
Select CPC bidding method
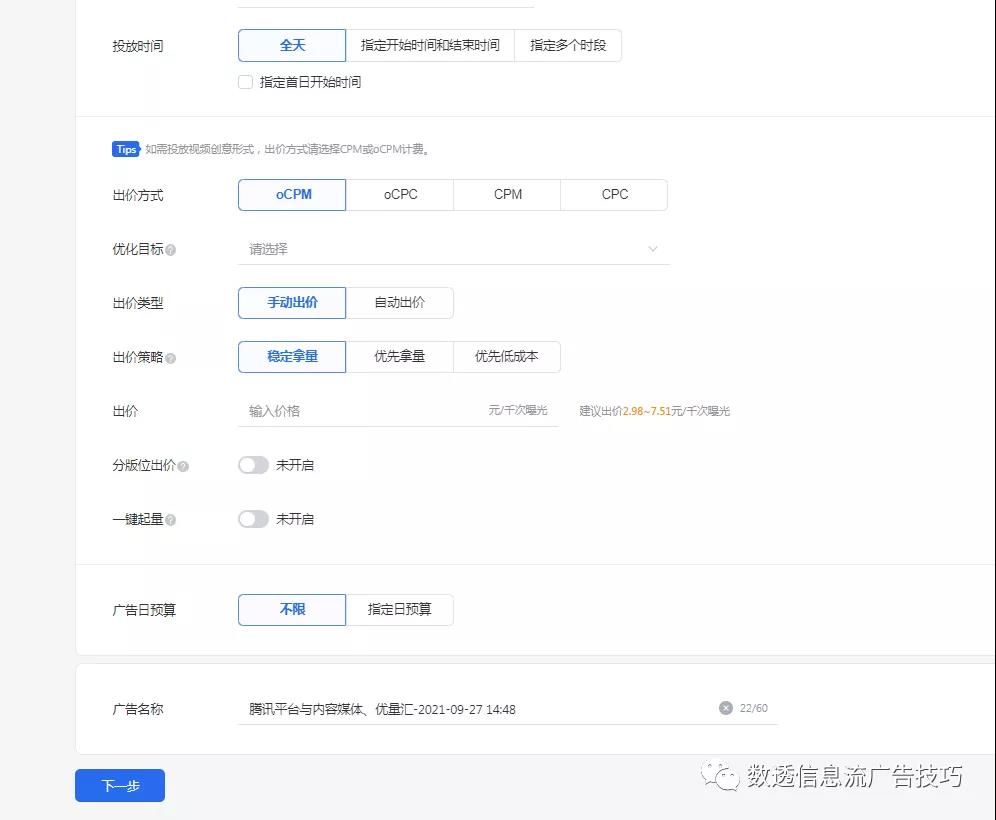coord(614,194)
